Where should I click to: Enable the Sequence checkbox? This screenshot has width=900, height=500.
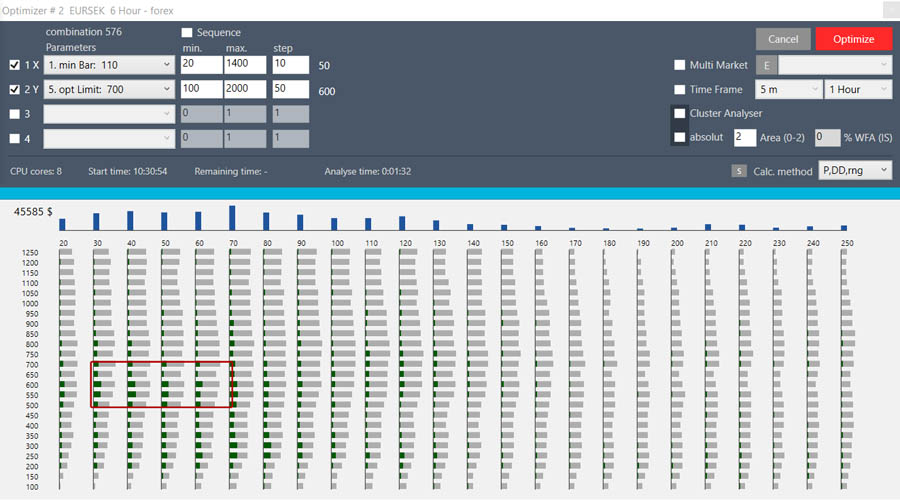tap(187, 33)
